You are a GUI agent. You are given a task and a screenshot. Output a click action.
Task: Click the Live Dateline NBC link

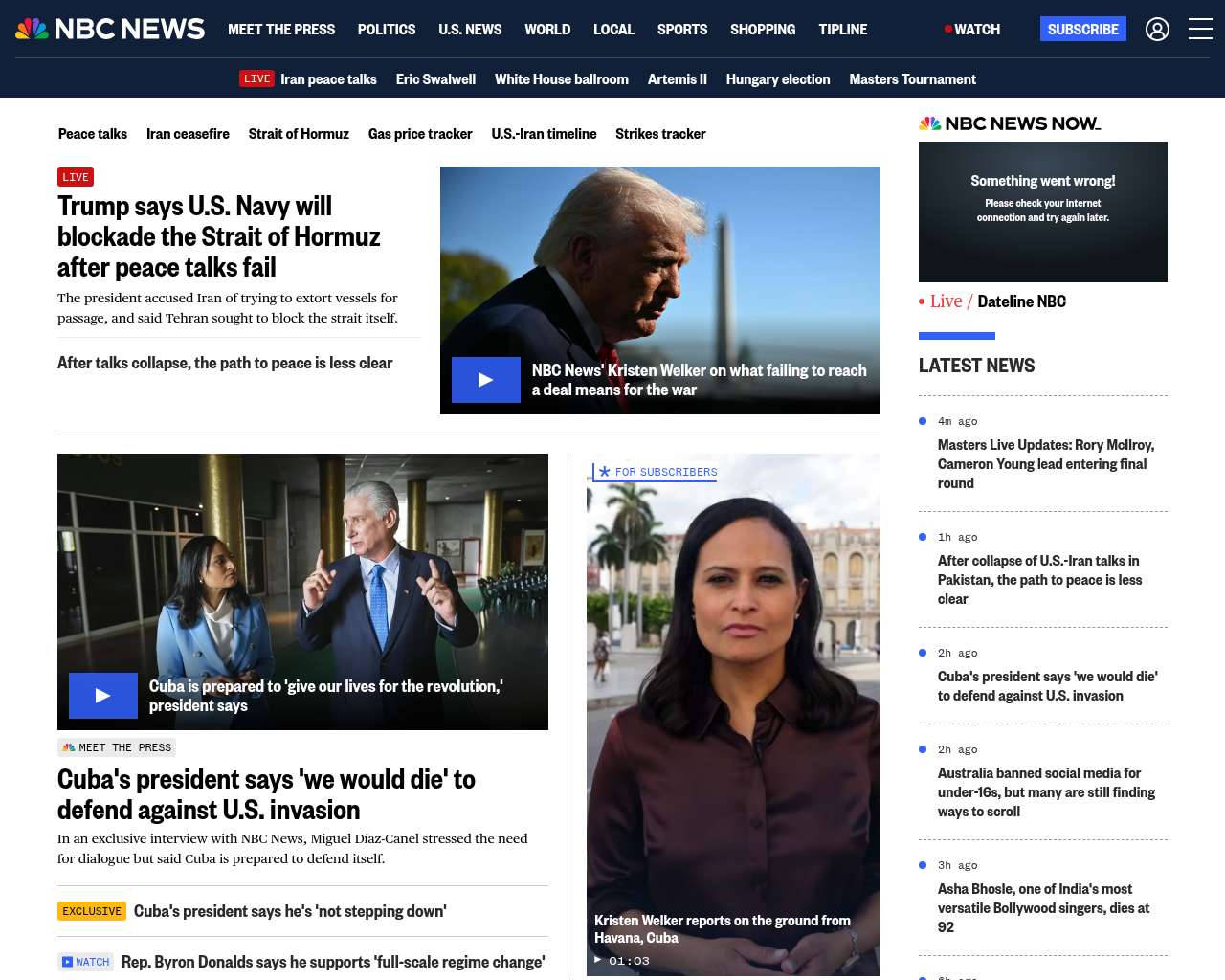[x=992, y=301]
